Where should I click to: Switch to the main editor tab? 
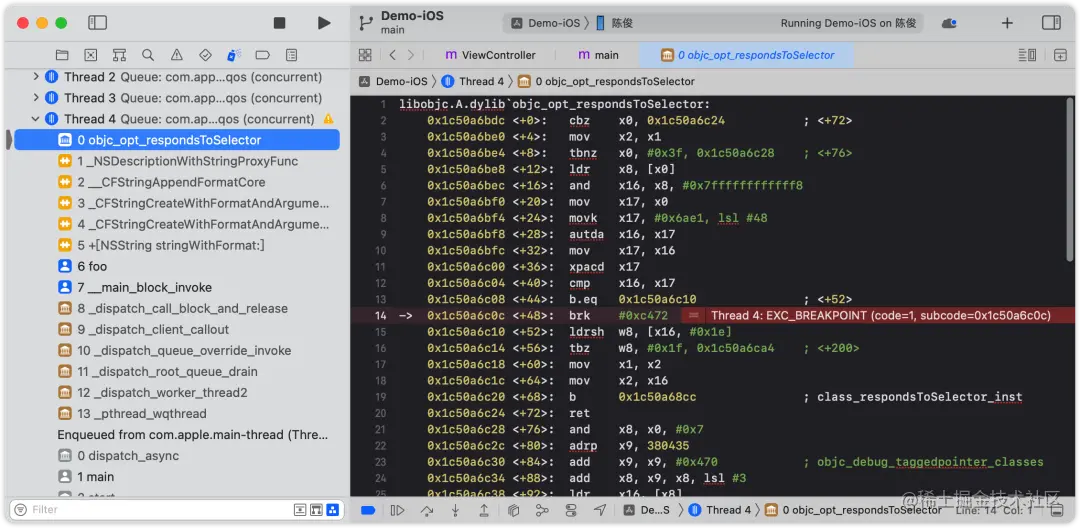coord(599,55)
